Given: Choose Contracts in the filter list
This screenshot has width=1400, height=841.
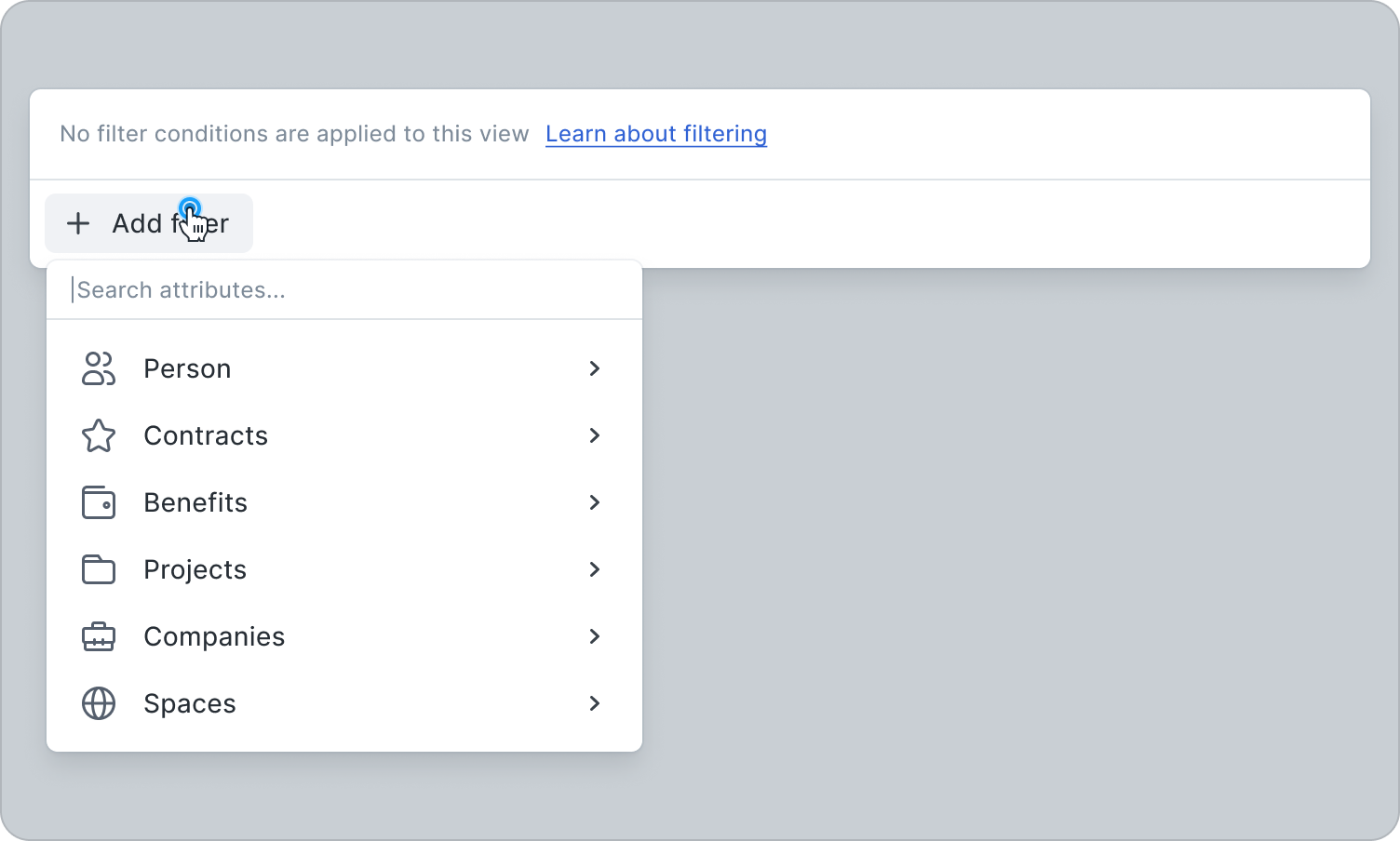Looking at the screenshot, I should [x=206, y=435].
